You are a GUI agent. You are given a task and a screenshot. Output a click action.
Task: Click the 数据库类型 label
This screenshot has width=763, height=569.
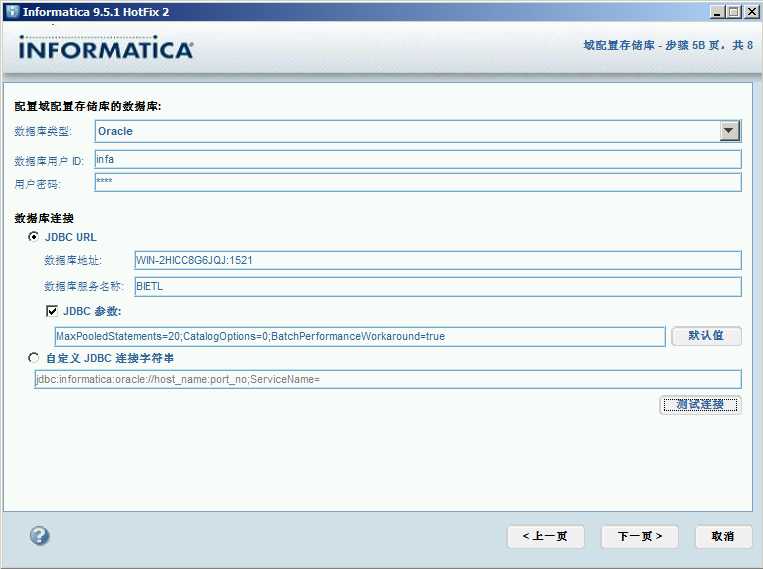43,131
